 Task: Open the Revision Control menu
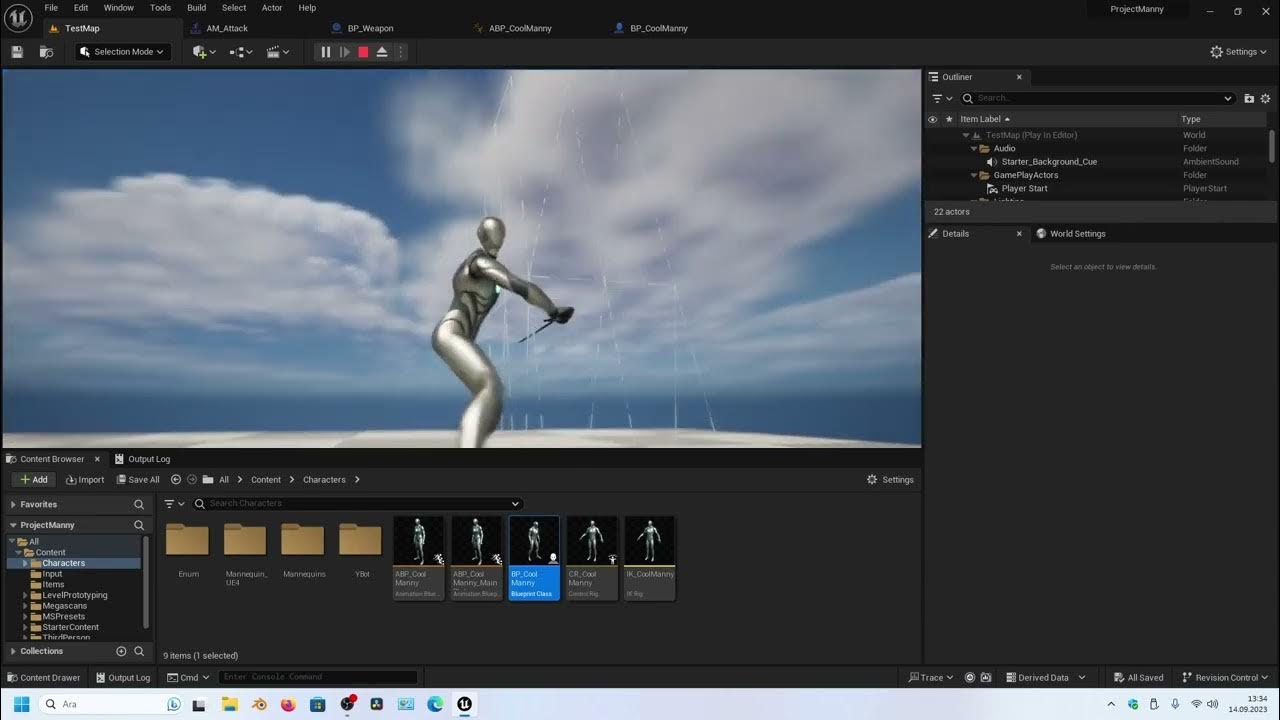point(1227,678)
